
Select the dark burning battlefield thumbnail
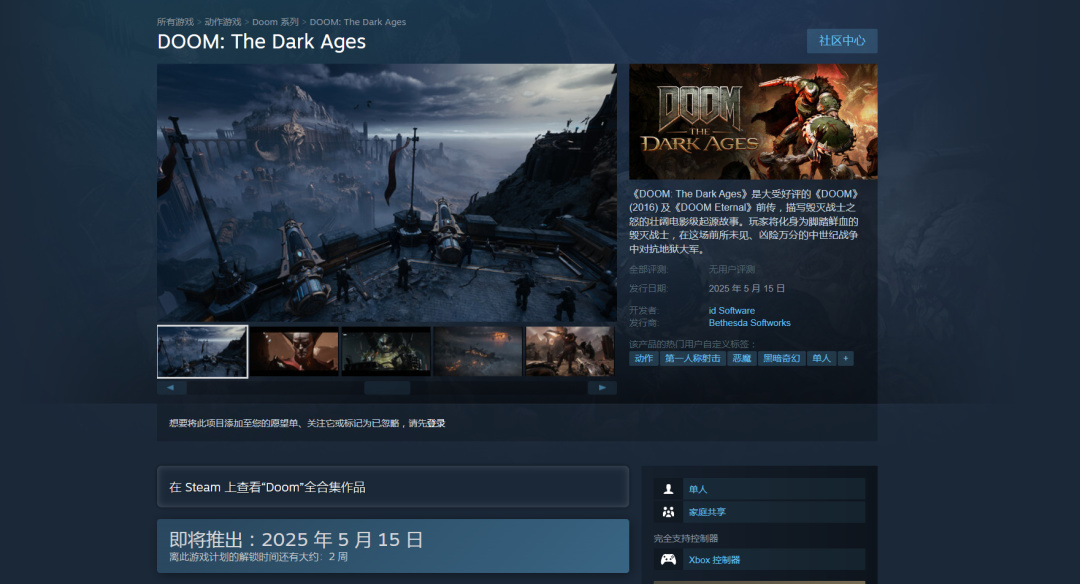[x=478, y=352]
